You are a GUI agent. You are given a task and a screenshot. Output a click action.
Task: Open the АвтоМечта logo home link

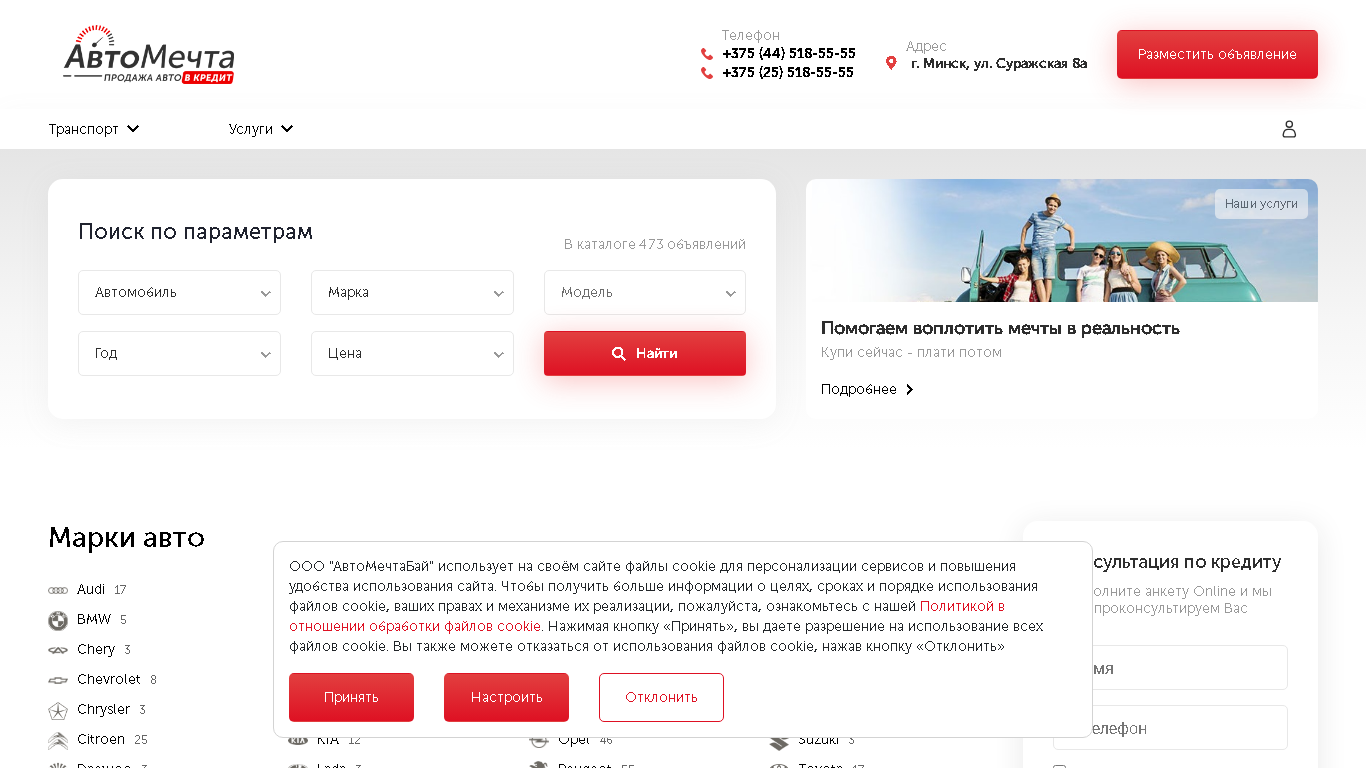(149, 55)
